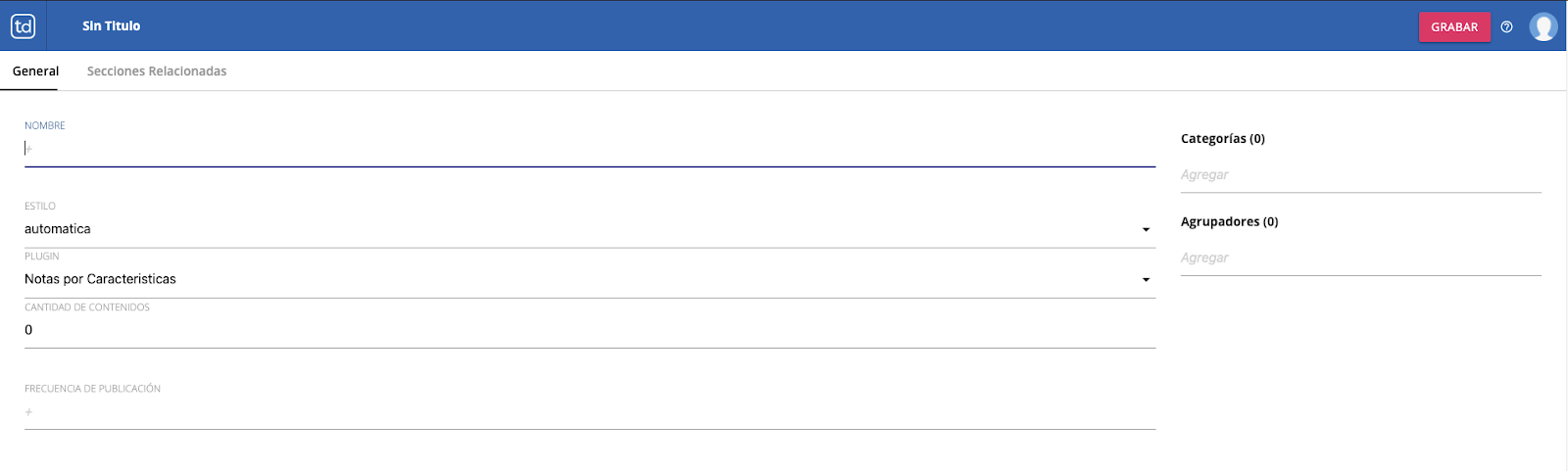Click the Agregar field under Agrupadores
The height and width of the screenshot is (471, 1568).
pyautogui.click(x=1360, y=259)
